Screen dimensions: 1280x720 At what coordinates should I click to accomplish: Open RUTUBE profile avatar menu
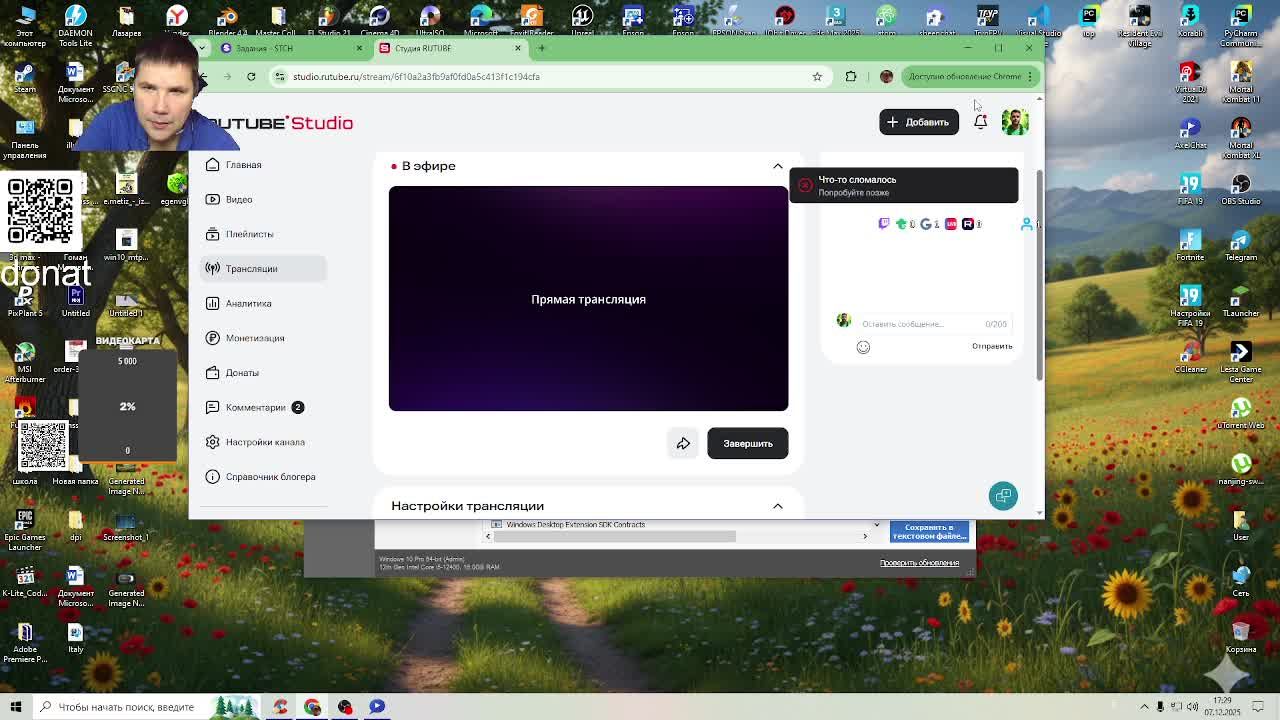1015,122
